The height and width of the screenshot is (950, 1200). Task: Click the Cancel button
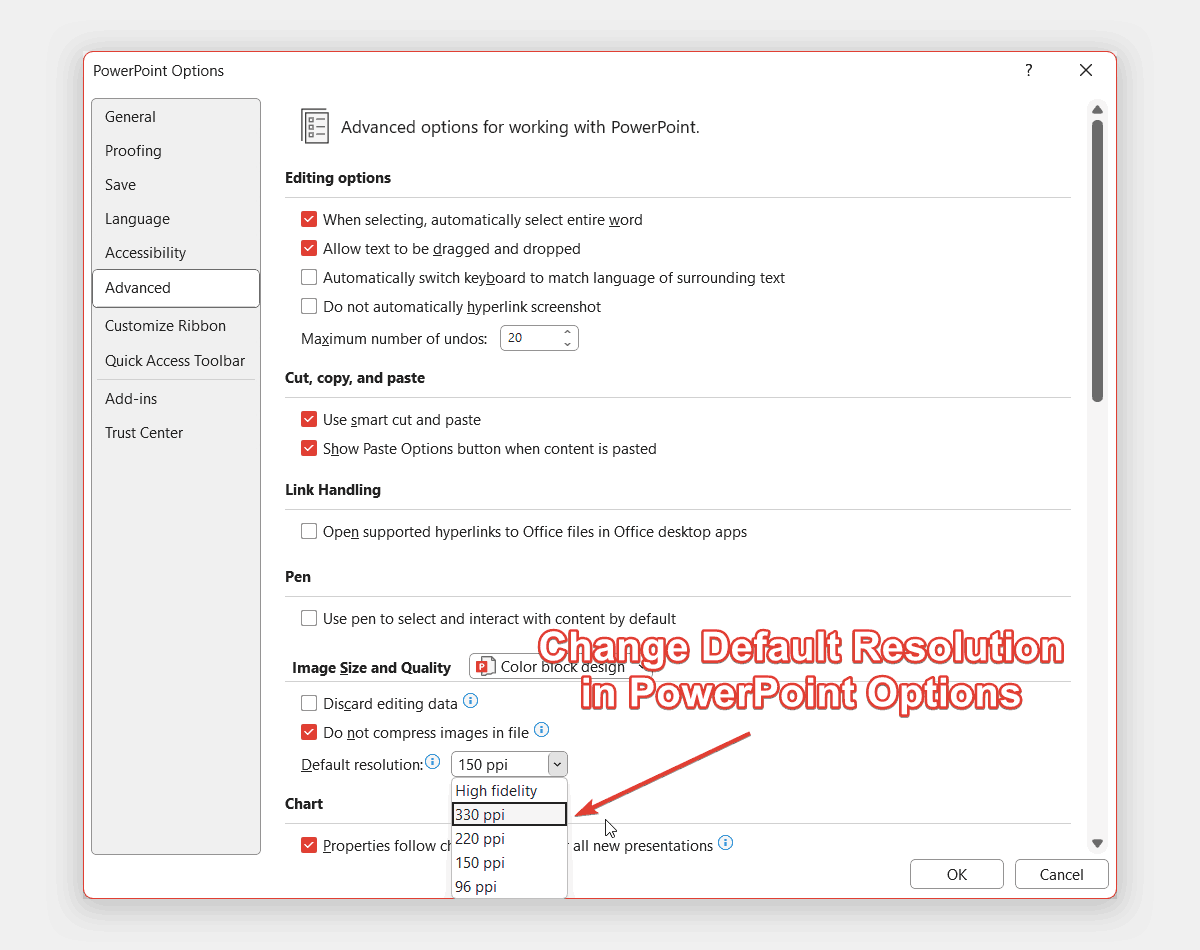coord(1061,873)
